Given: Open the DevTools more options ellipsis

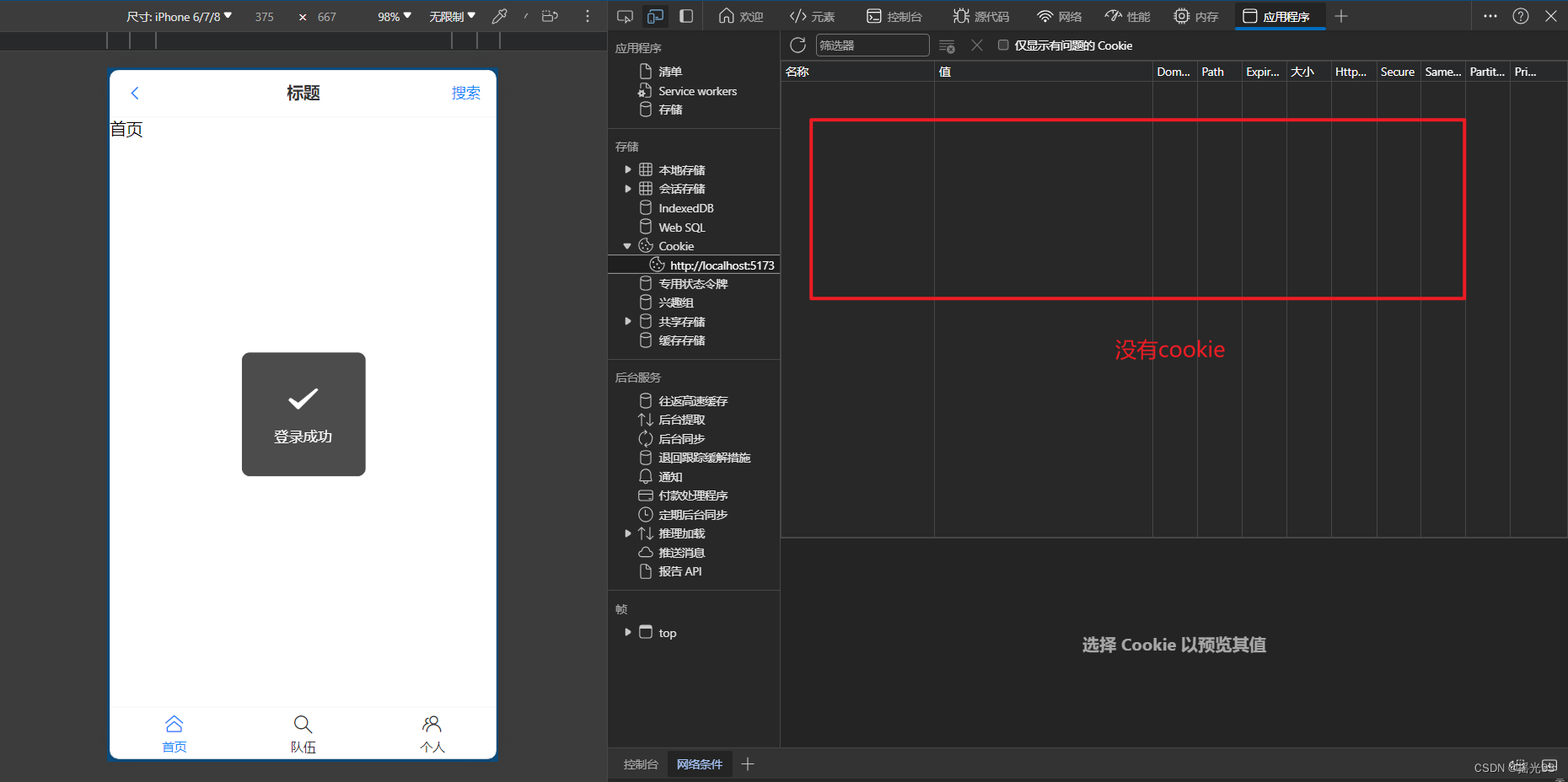Looking at the screenshot, I should click(x=1490, y=16).
